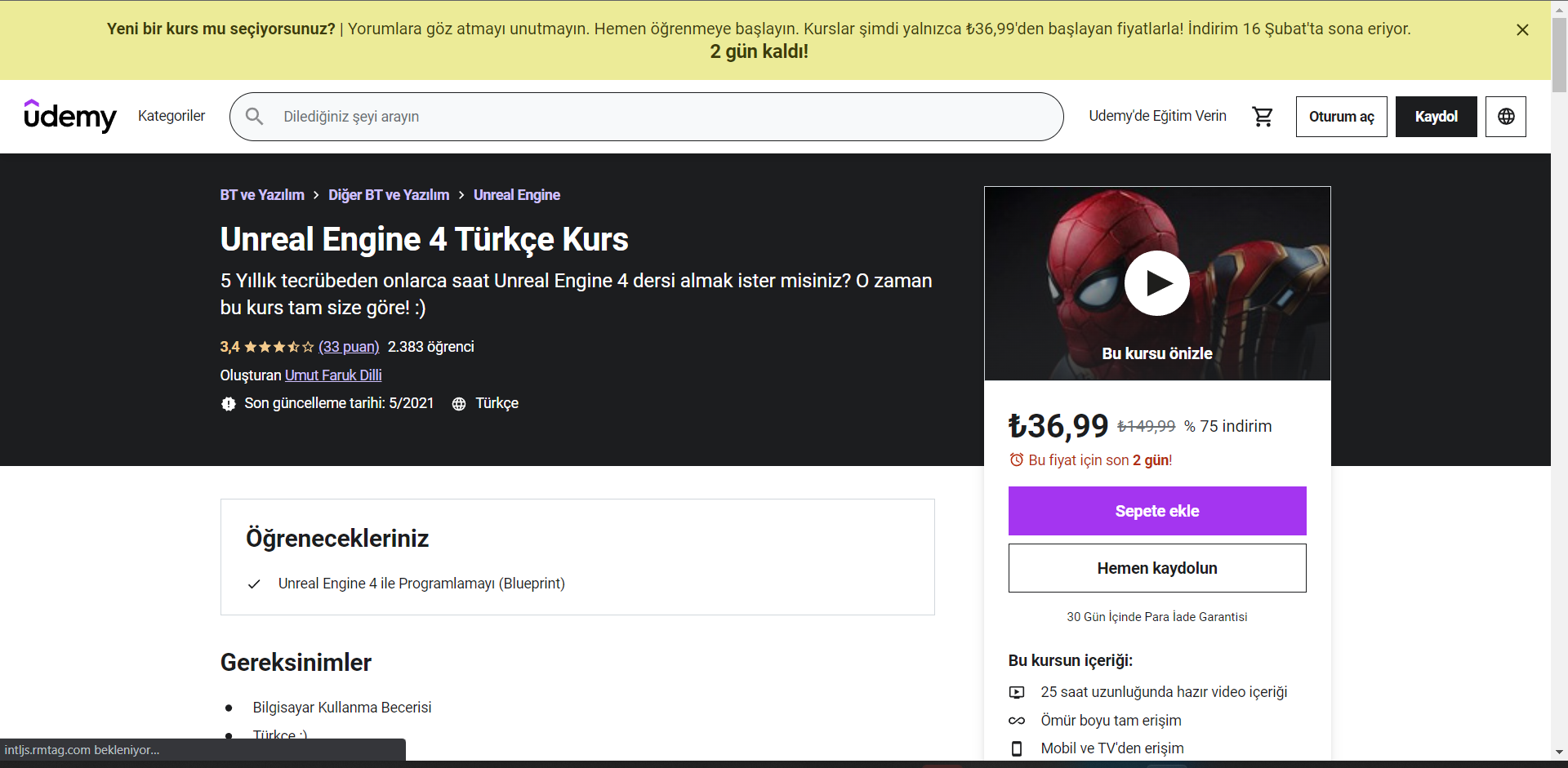1568x768 pixels.
Task: Click the scrollbar down arrow
Action: 1559,752
